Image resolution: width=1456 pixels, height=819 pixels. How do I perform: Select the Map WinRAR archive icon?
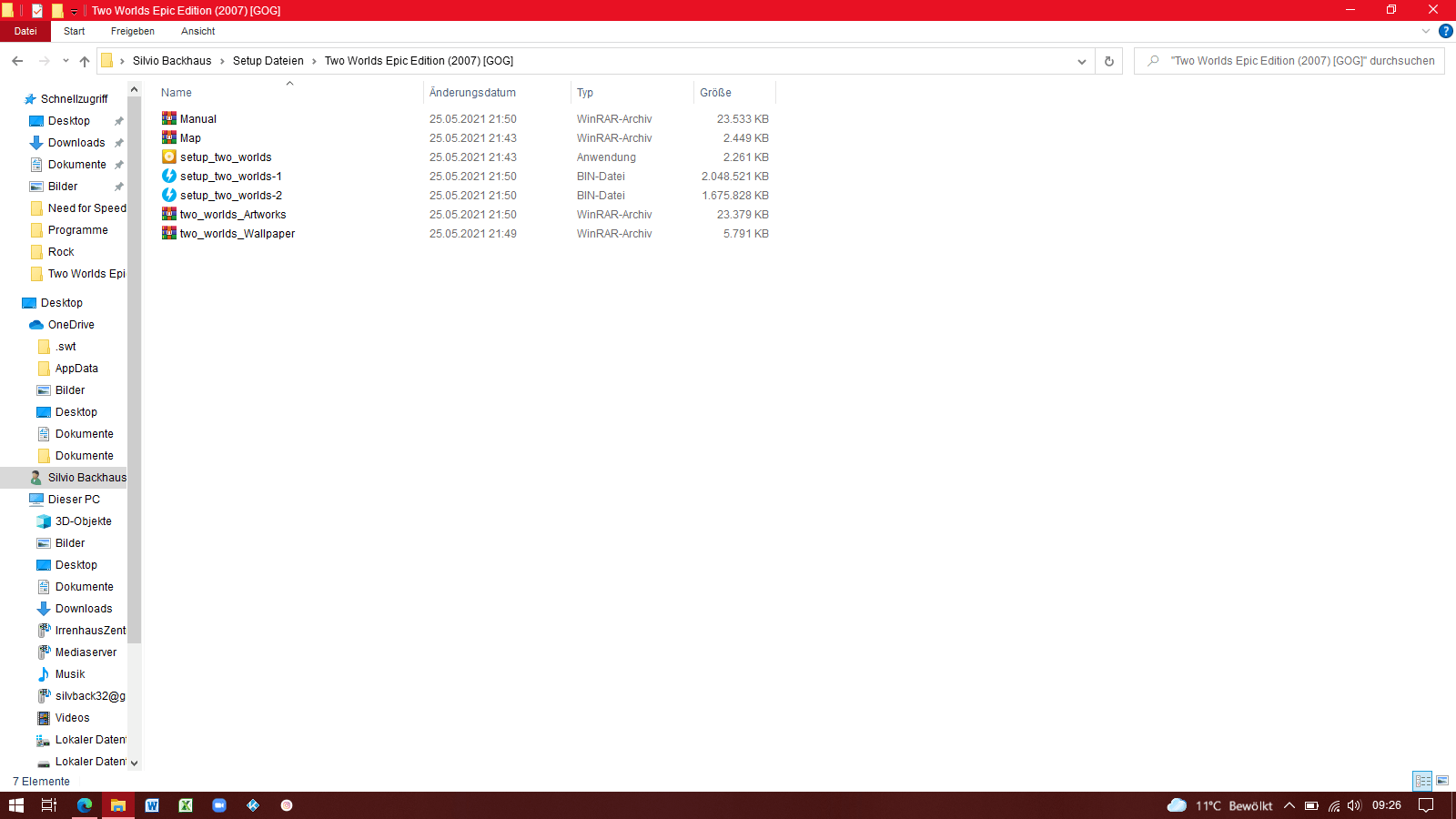pyautogui.click(x=169, y=137)
